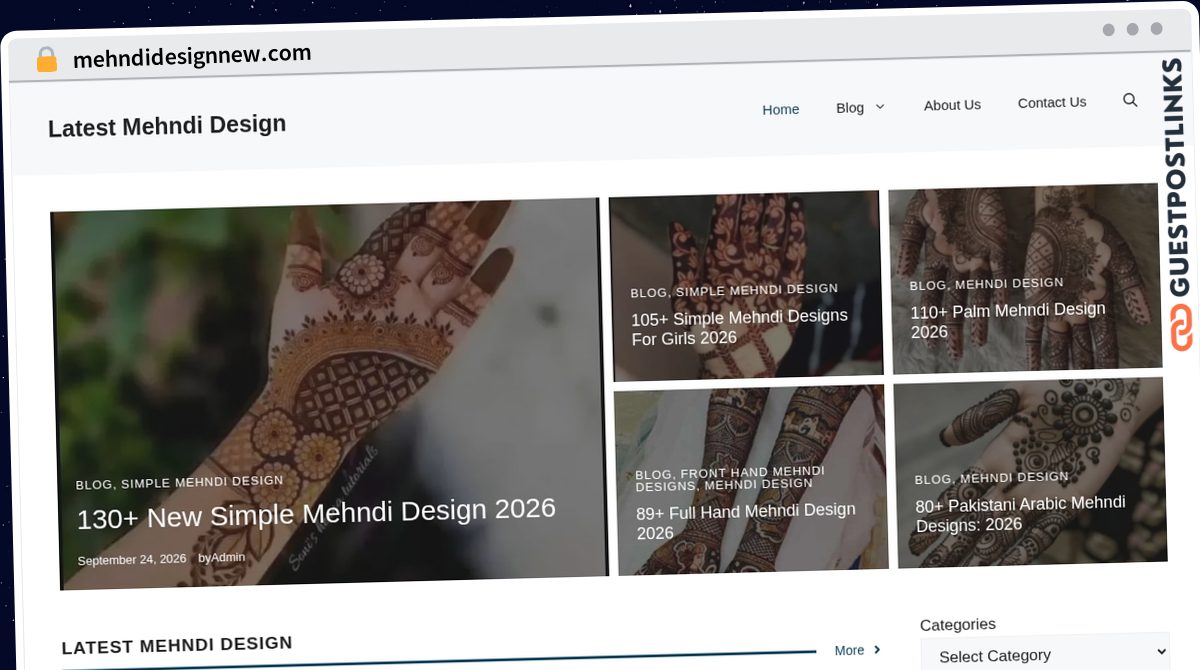Open the Blog menu item
This screenshot has height=670, width=1200.
(850, 107)
